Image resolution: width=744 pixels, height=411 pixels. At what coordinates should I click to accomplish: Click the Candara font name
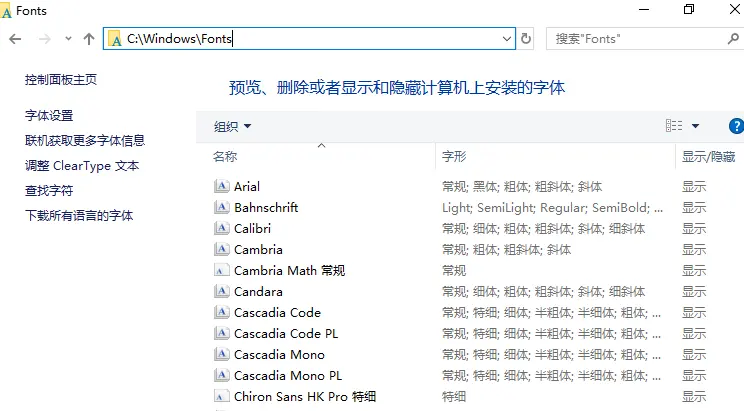[x=258, y=291]
